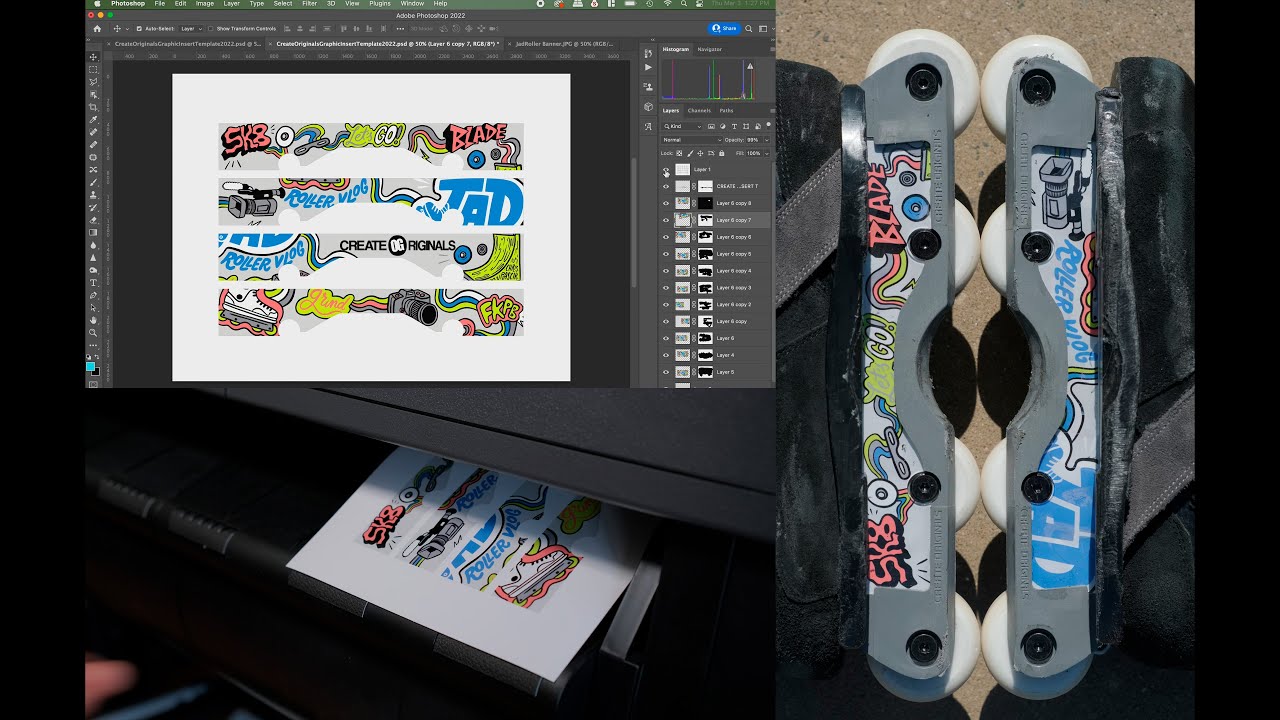The width and height of the screenshot is (1280, 720).
Task: Filter layers by adjustment layer type
Action: tap(723, 127)
